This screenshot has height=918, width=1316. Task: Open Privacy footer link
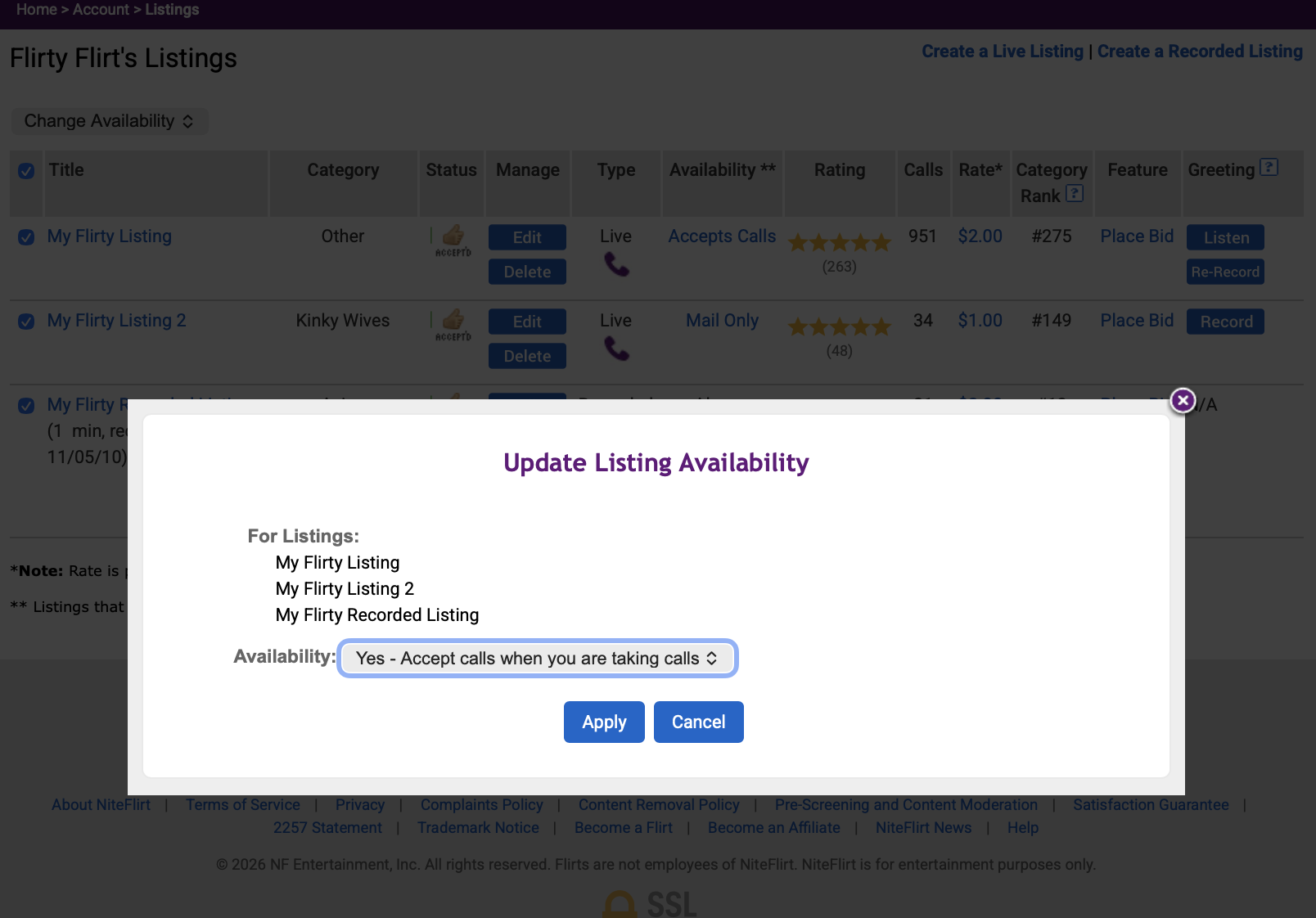coord(360,805)
